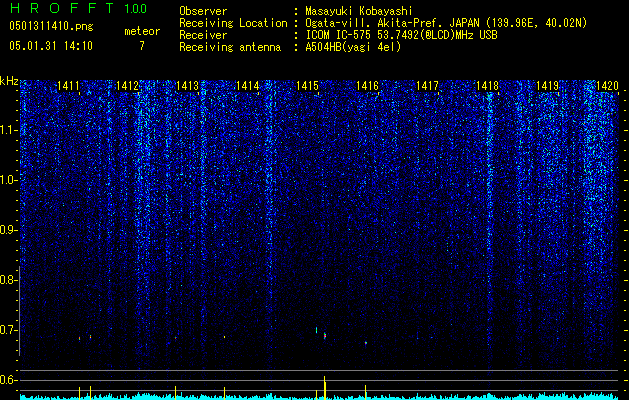Select the file name 0501311410.png
Image resolution: width=629 pixels, height=400 pixels.
[x=51, y=27]
